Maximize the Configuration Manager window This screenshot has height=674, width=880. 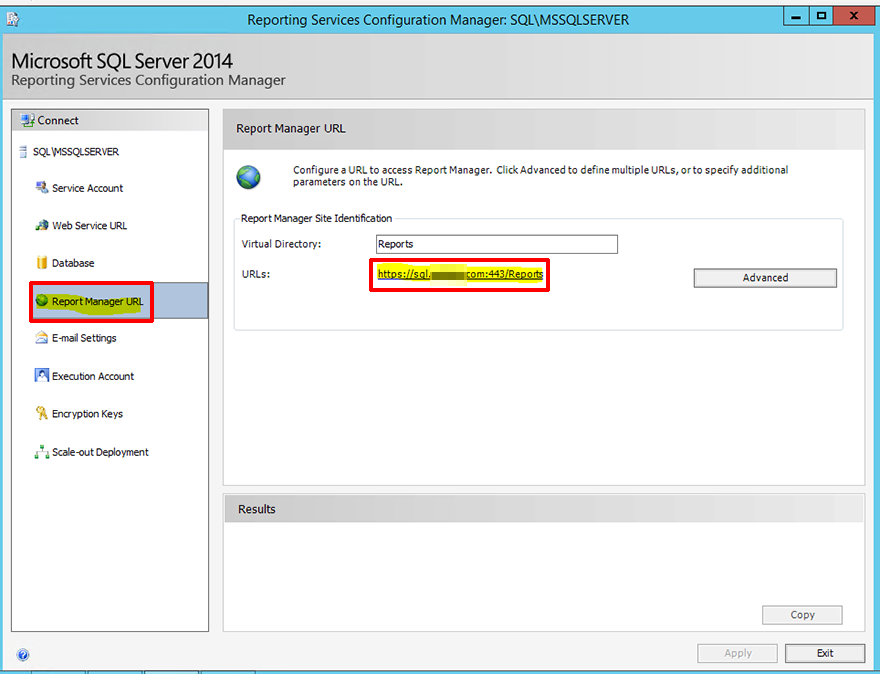[821, 16]
